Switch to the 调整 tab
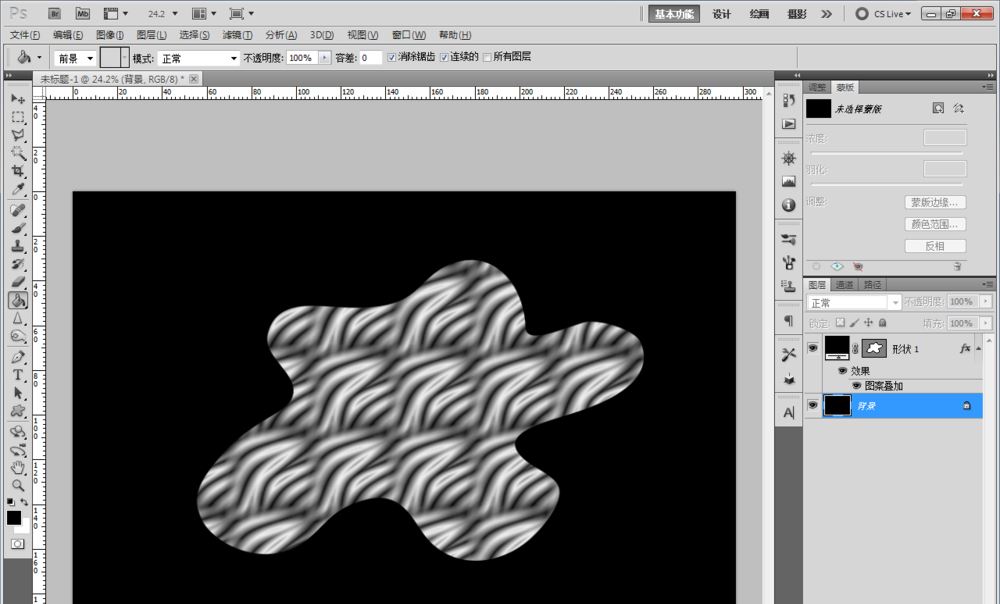The width and height of the screenshot is (1000, 604). (x=817, y=87)
